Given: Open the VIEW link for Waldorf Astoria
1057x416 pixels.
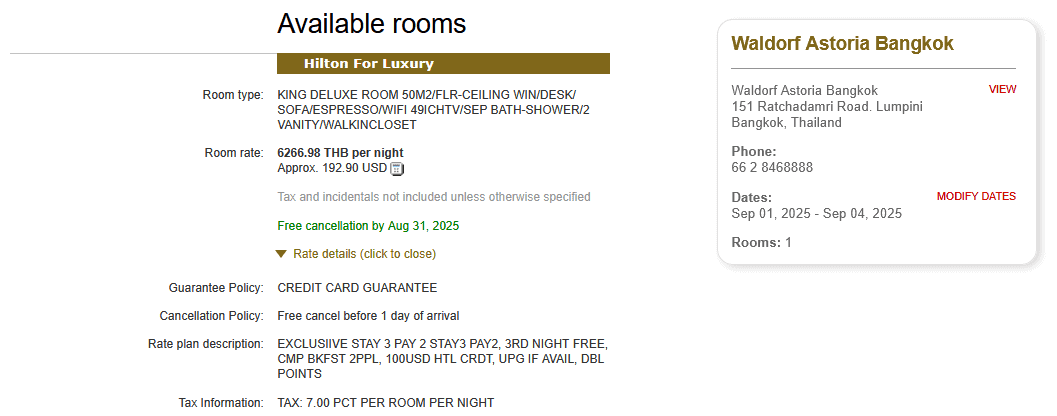Looking at the screenshot, I should click(1002, 89).
